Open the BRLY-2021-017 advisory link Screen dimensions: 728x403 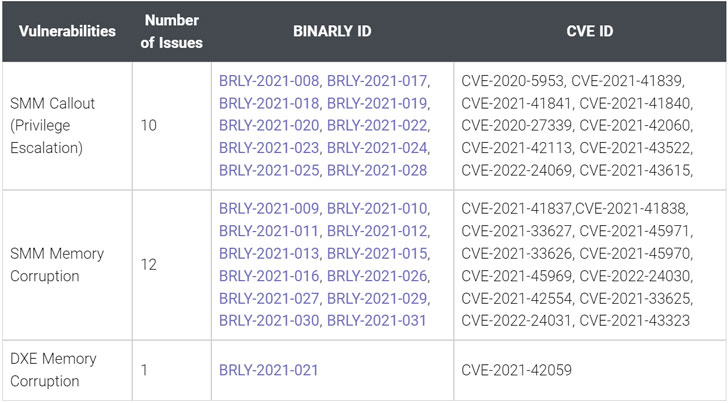(x=377, y=81)
